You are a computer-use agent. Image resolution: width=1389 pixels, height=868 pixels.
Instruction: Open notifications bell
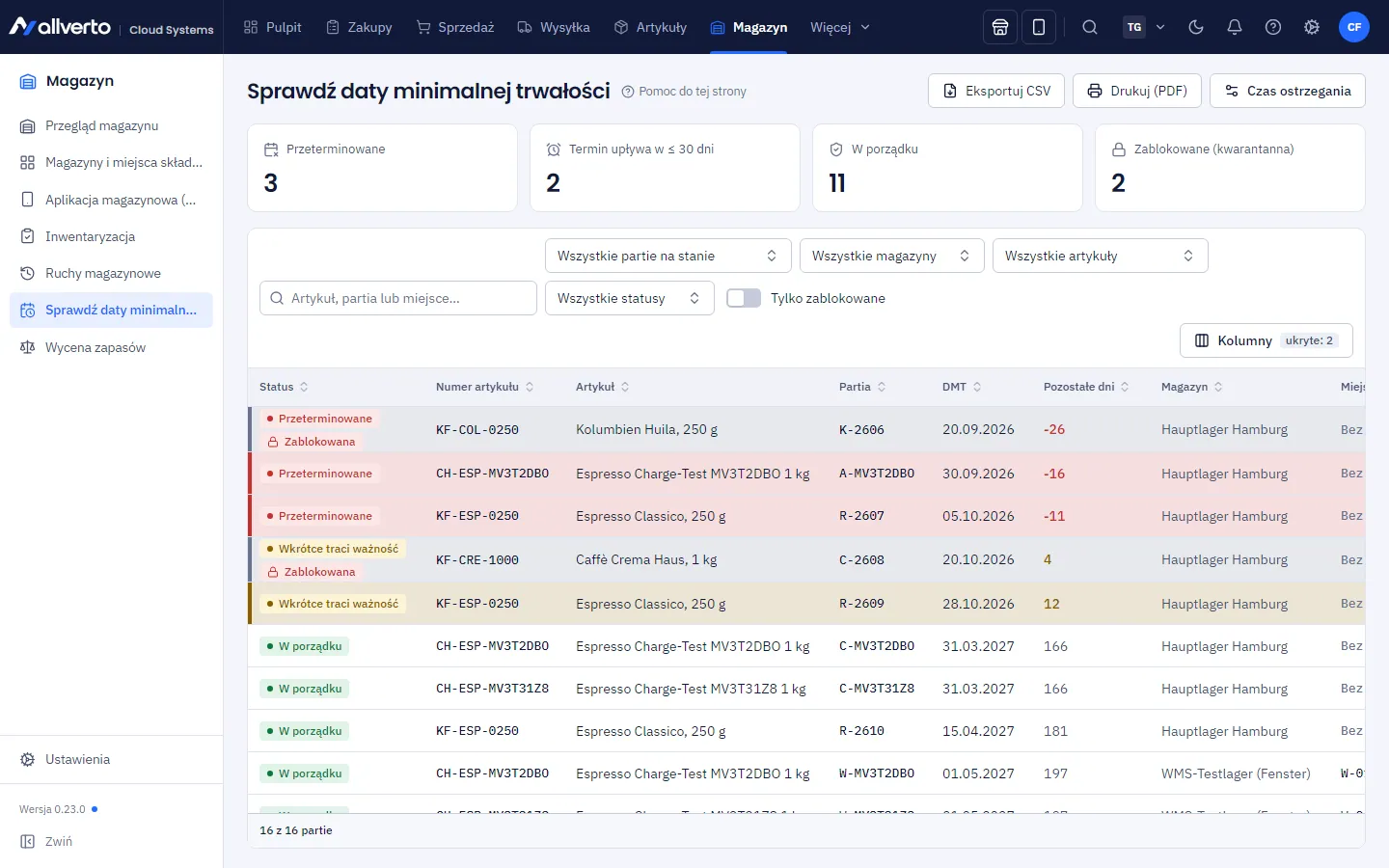[1235, 27]
